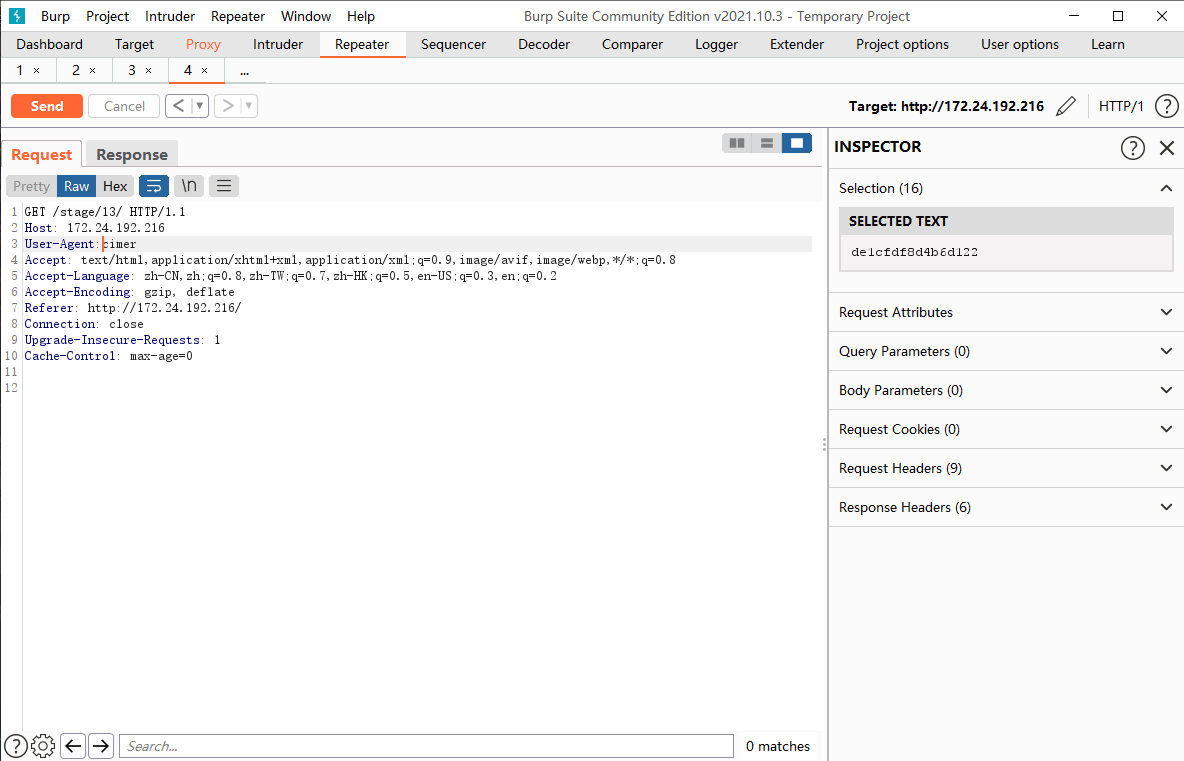The image size is (1184, 761).
Task: Click the panel divider drag handle
Action: [x=824, y=445]
